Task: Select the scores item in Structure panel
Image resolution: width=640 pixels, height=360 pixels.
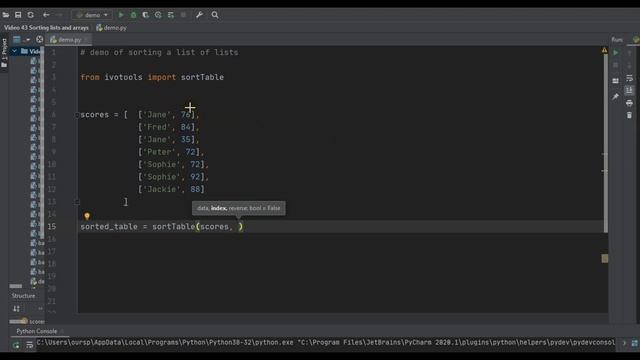Action: coord(33,322)
